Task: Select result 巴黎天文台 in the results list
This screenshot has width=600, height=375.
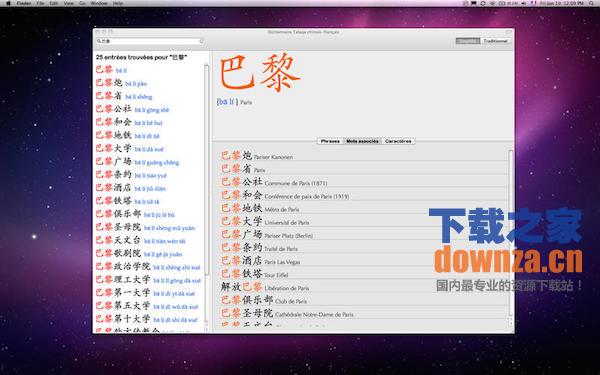Action: pos(140,240)
